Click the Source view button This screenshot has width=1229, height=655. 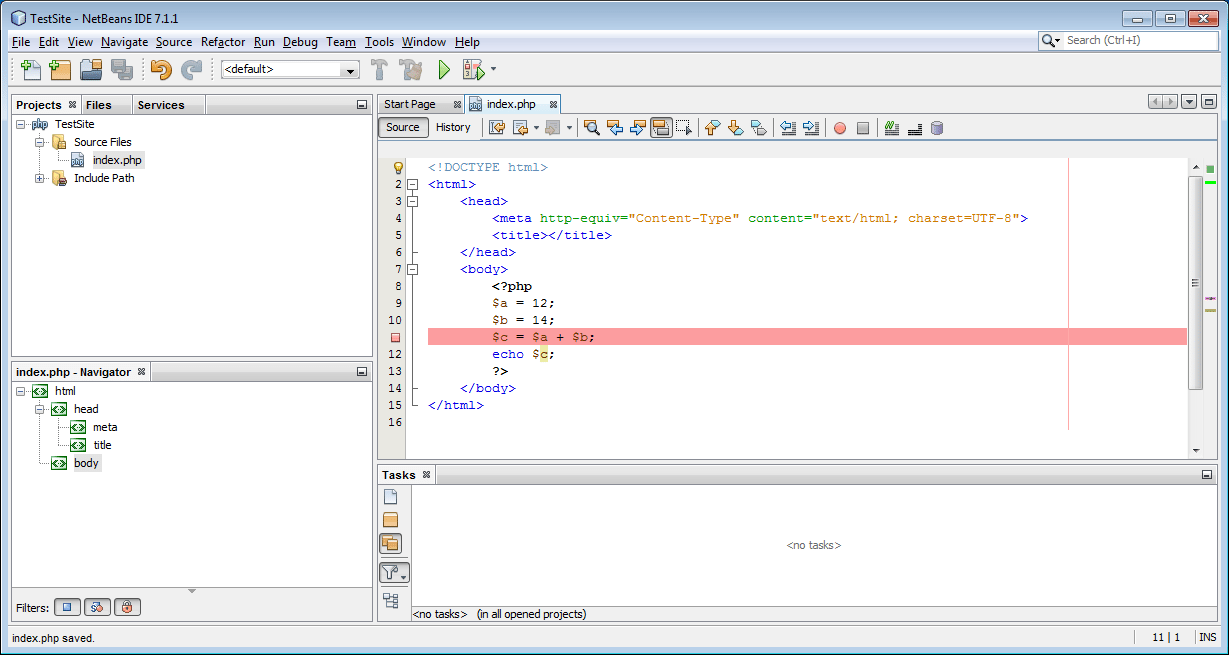[403, 127]
